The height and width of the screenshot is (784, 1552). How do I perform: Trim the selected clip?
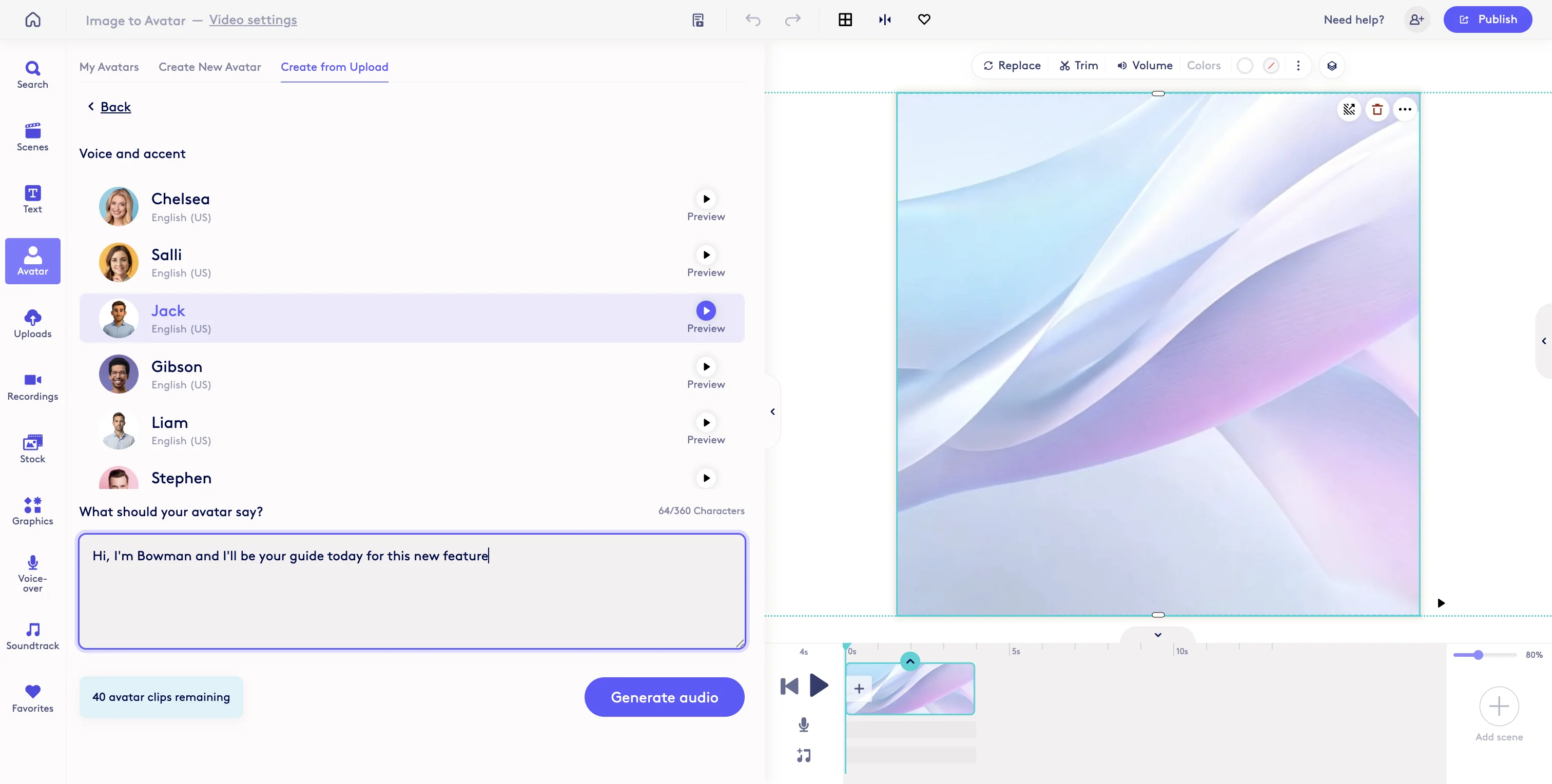tap(1078, 66)
